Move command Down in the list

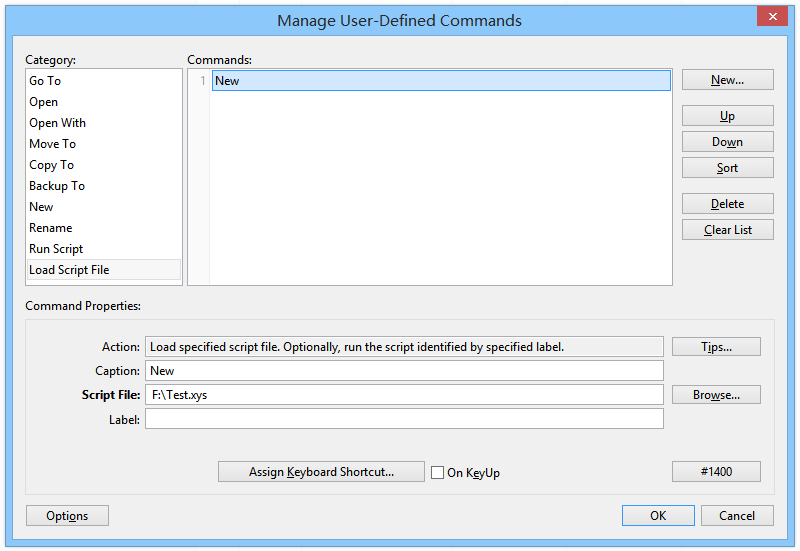[727, 142]
